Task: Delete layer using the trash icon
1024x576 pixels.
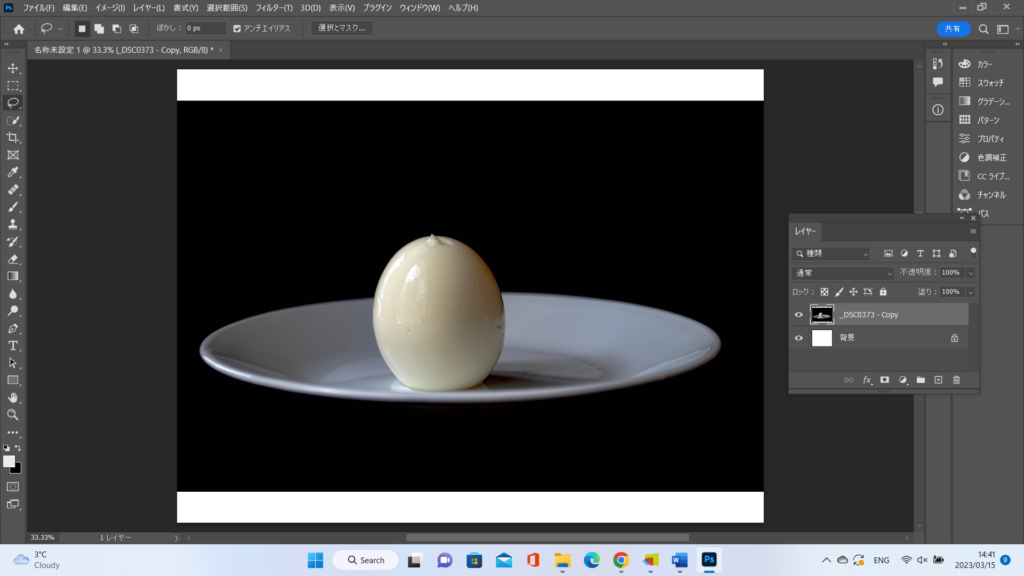Action: pyautogui.click(x=956, y=380)
